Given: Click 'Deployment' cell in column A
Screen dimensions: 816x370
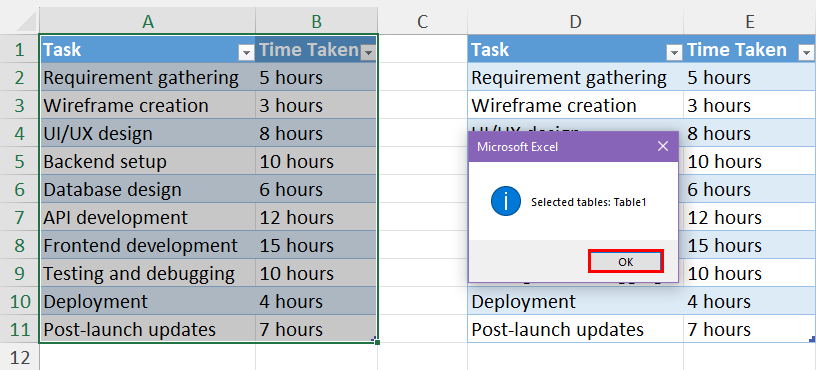Looking at the screenshot, I should (148, 302).
